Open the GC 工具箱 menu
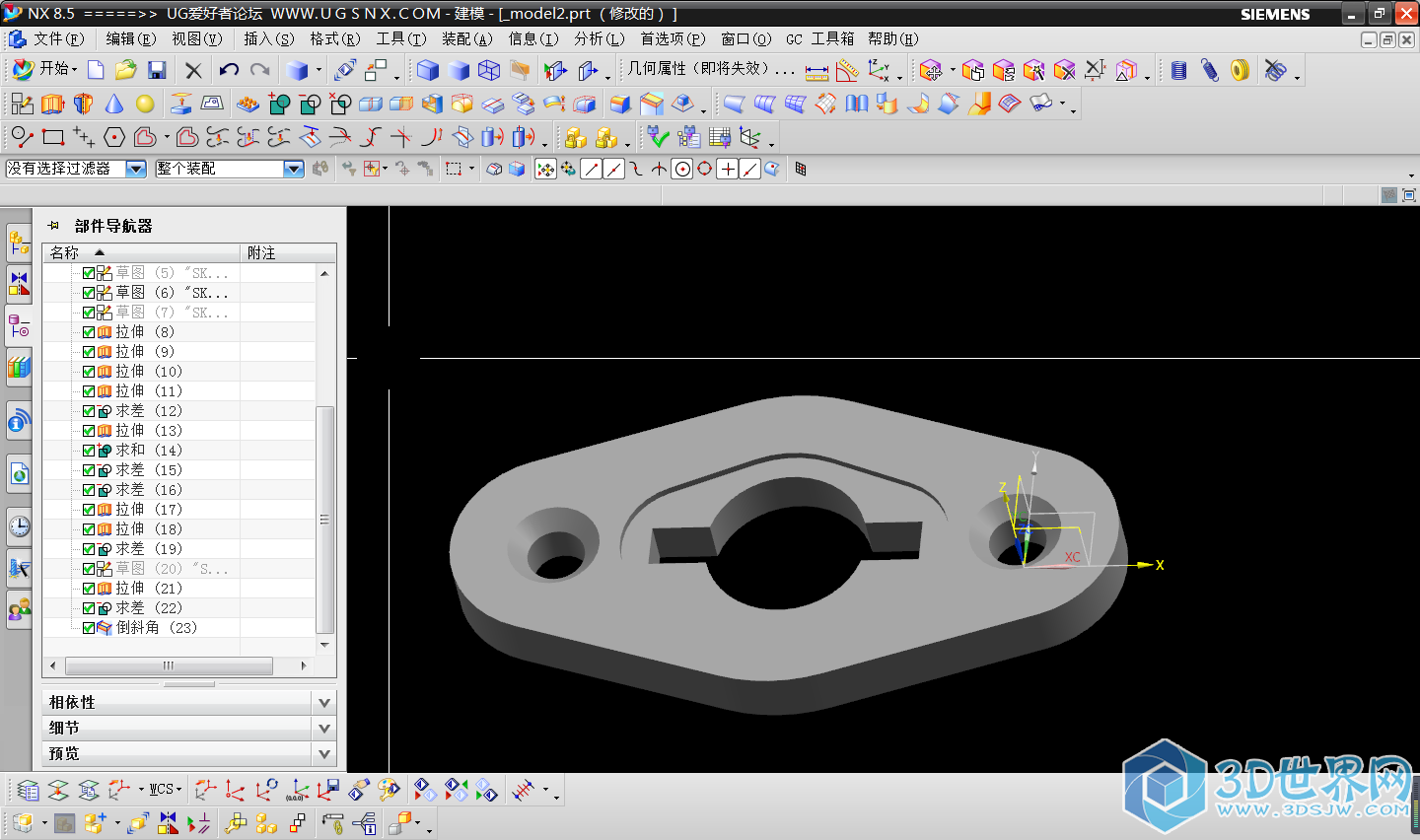The width and height of the screenshot is (1420, 840). [819, 38]
